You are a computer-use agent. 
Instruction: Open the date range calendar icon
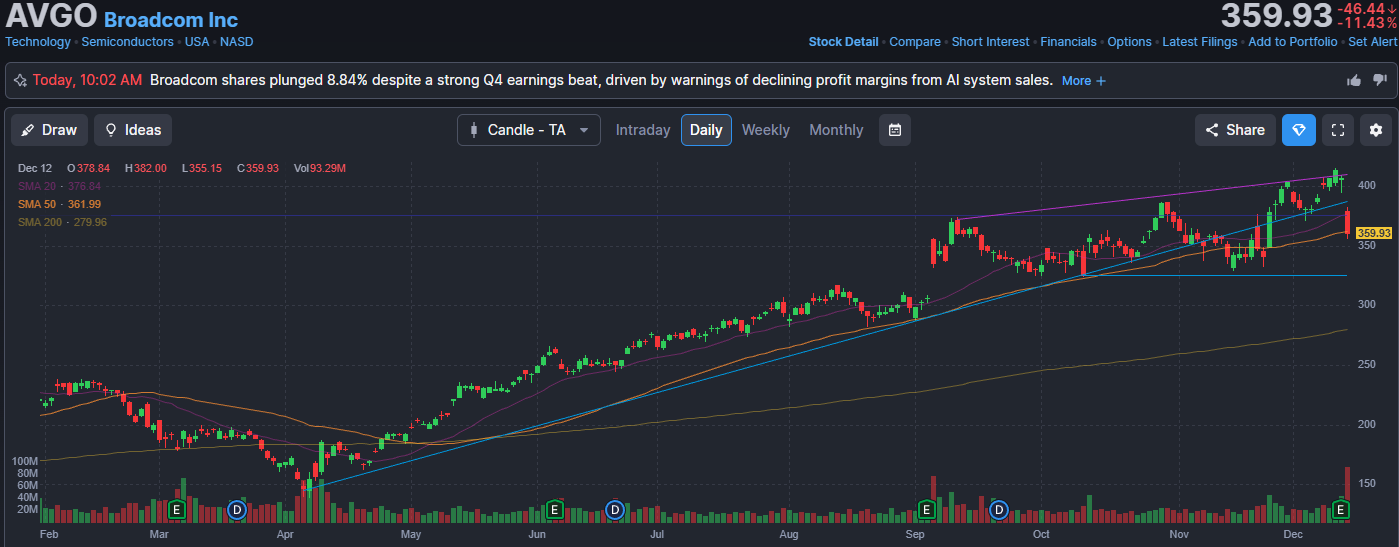pos(895,130)
